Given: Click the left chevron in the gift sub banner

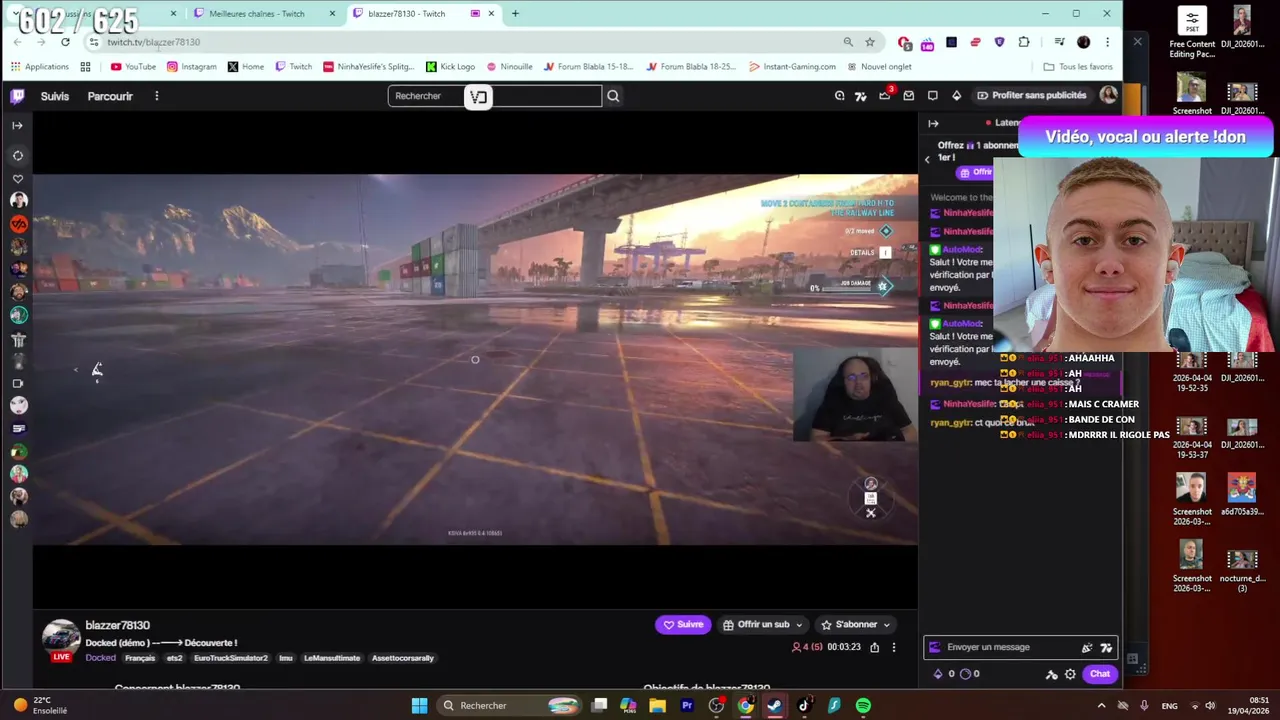Looking at the screenshot, I should pyautogui.click(x=927, y=159).
